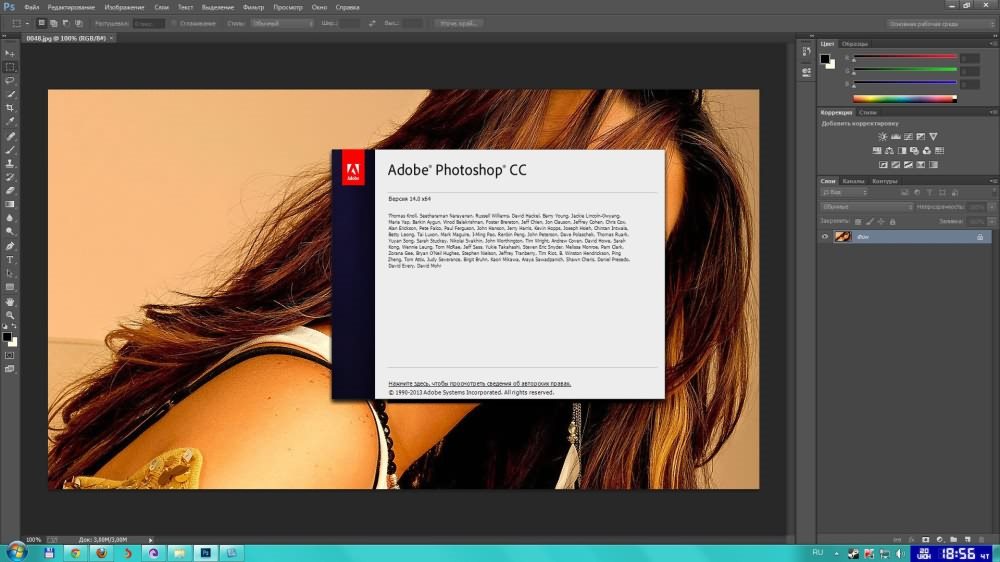Select the Crop tool
Image resolution: width=1000 pixels, height=562 pixels.
pos(11,107)
